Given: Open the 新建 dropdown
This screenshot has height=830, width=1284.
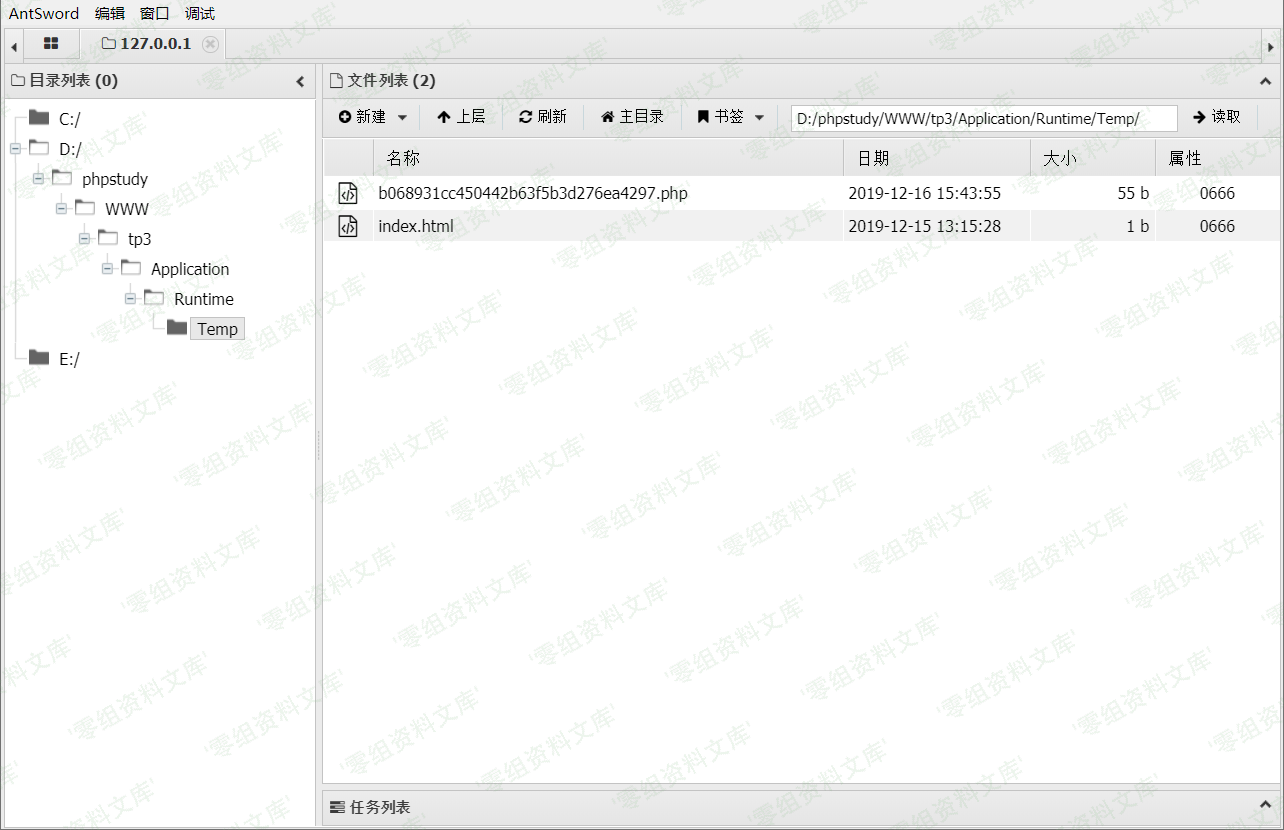Looking at the screenshot, I should coord(373,117).
